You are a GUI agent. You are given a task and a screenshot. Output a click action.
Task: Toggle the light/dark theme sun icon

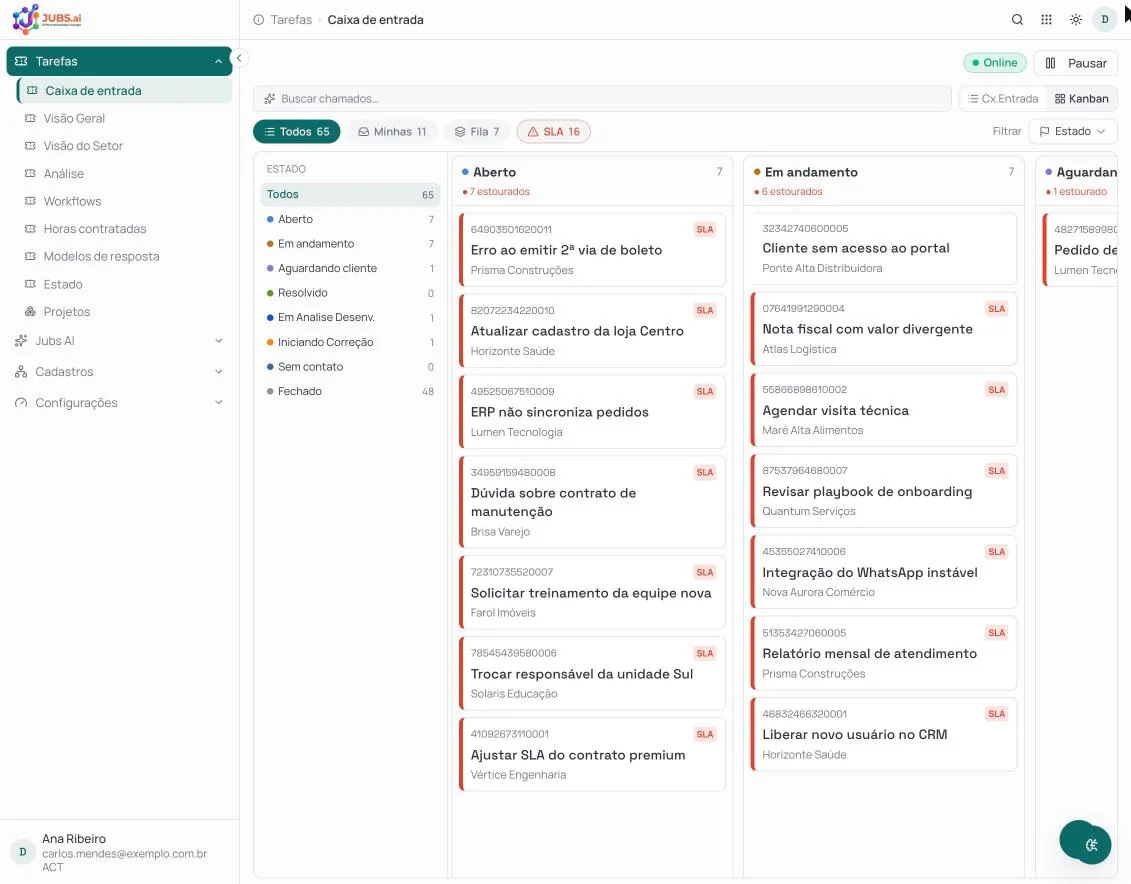pyautogui.click(x=1075, y=19)
